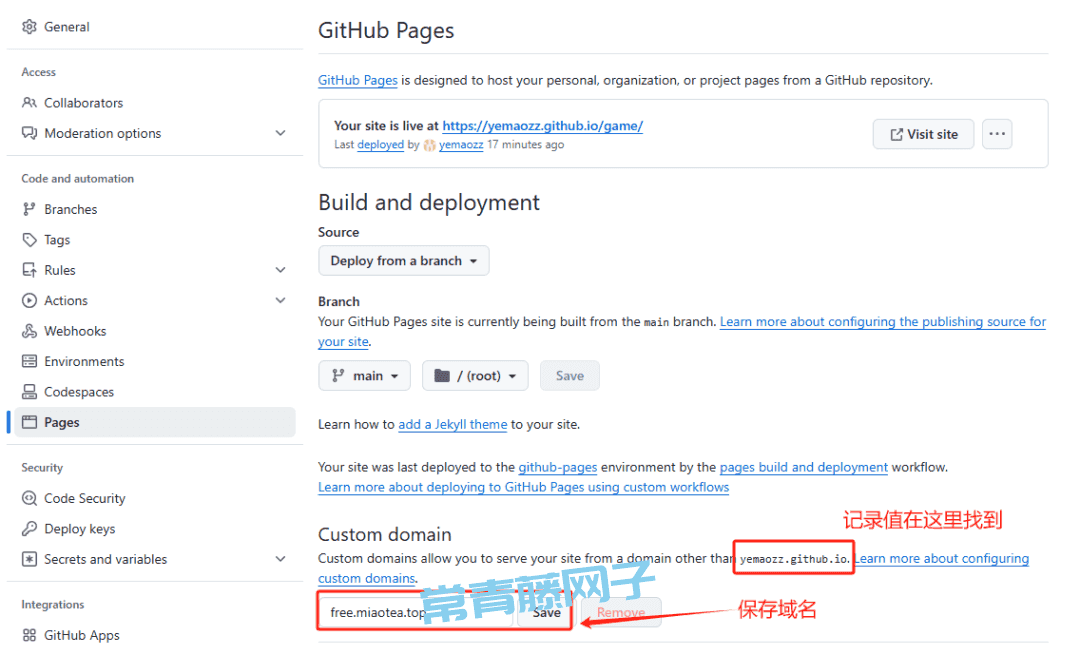1080x655 pixels.
Task: Click the Rules icon in sidebar
Action: click(x=29, y=270)
